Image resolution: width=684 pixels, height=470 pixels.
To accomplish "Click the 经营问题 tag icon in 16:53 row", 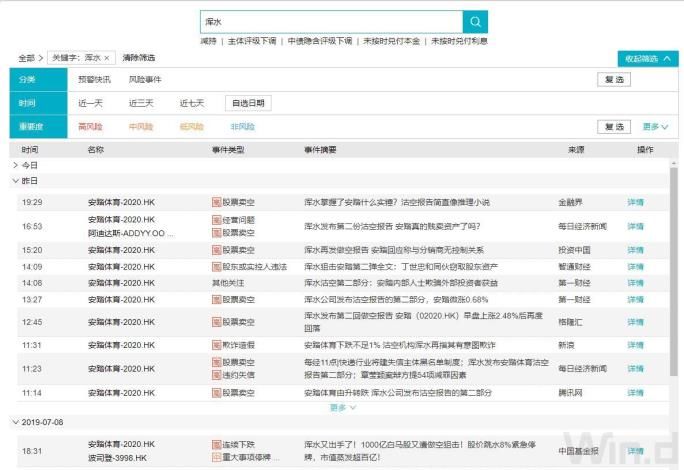I will 217,220.
